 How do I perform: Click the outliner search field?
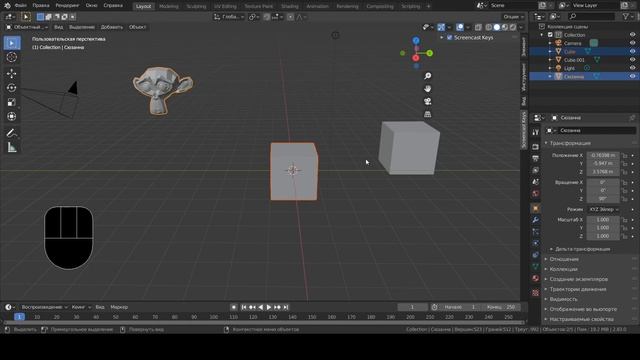(591, 16)
